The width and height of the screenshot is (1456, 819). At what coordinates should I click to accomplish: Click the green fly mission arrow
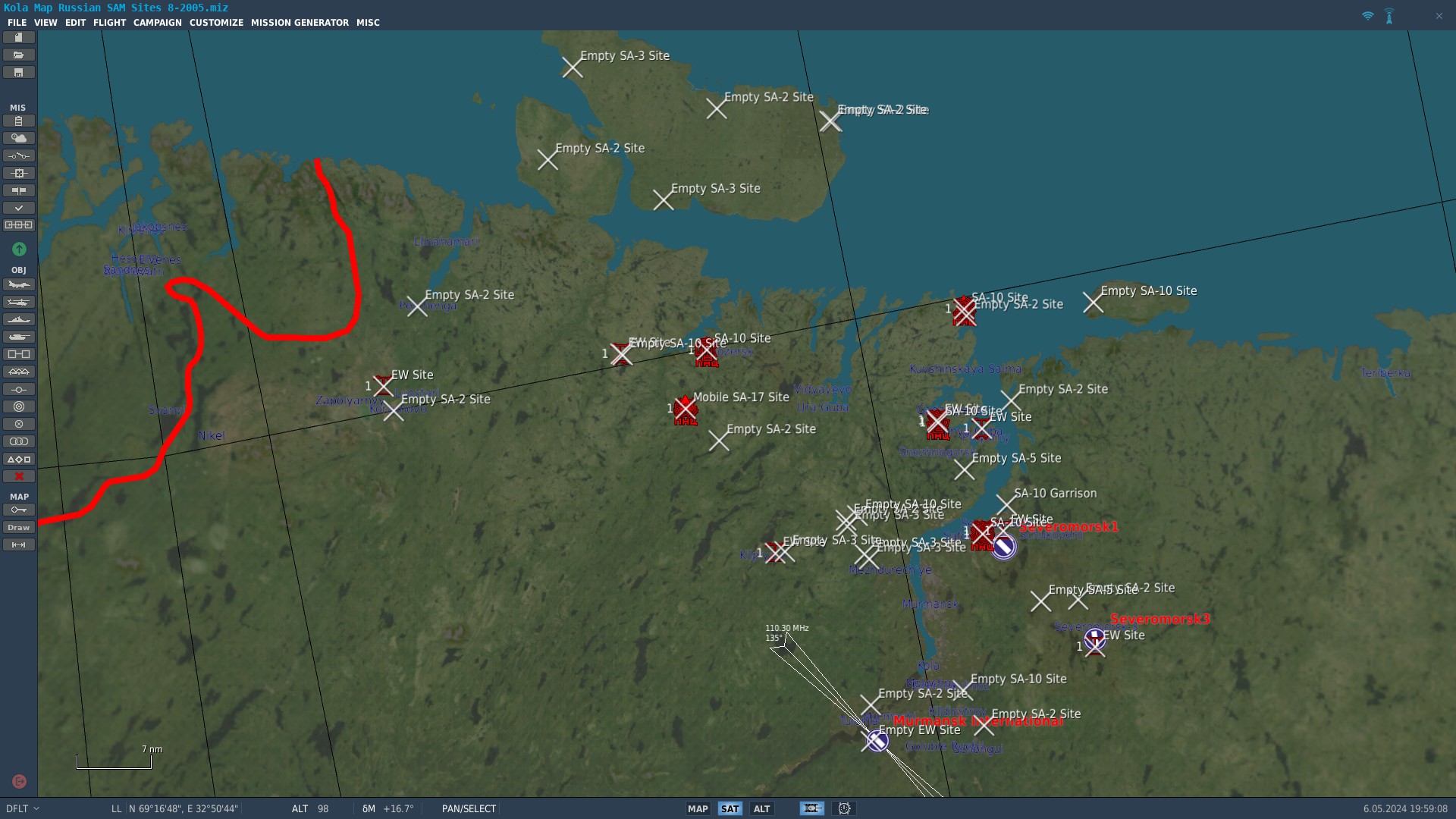pyautogui.click(x=19, y=249)
